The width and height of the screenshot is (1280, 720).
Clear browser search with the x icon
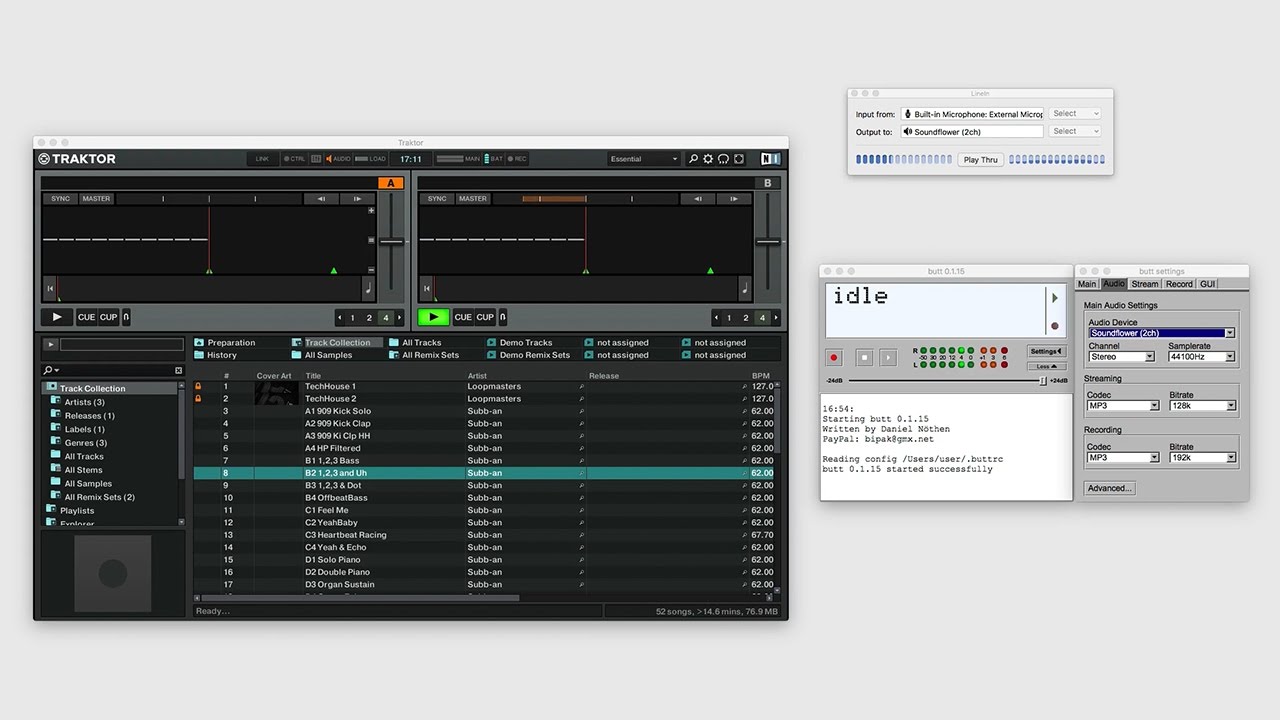pos(179,370)
